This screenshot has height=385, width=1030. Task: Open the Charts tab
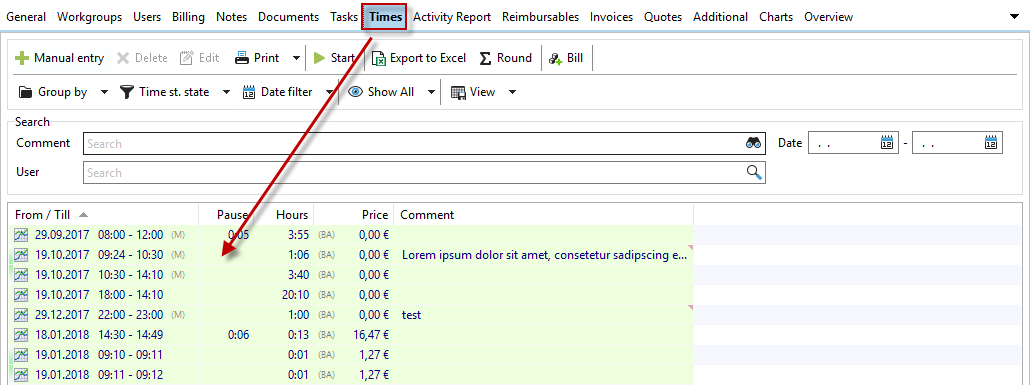click(x=776, y=17)
